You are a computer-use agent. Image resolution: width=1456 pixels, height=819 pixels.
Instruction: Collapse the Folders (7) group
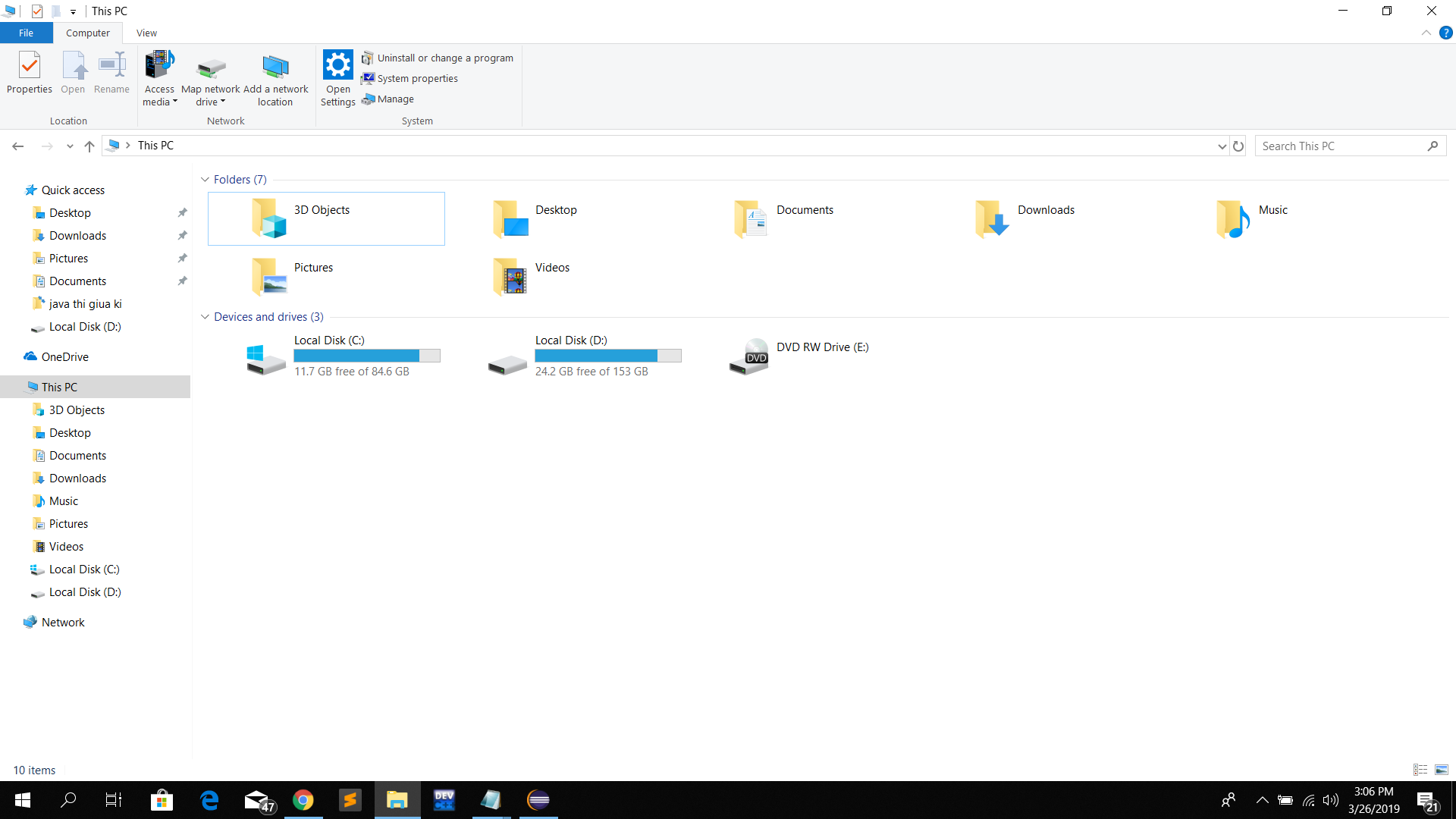(205, 180)
